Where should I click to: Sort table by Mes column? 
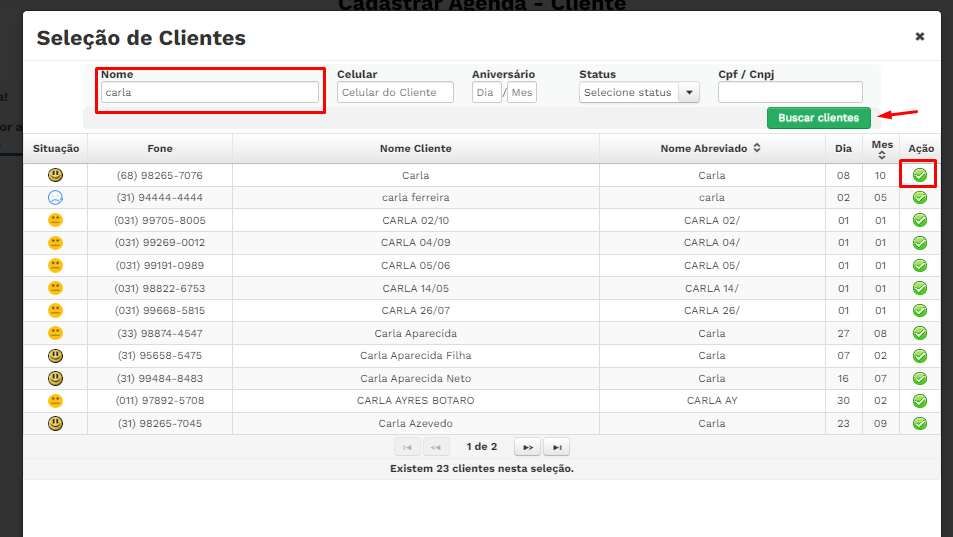tap(881, 155)
